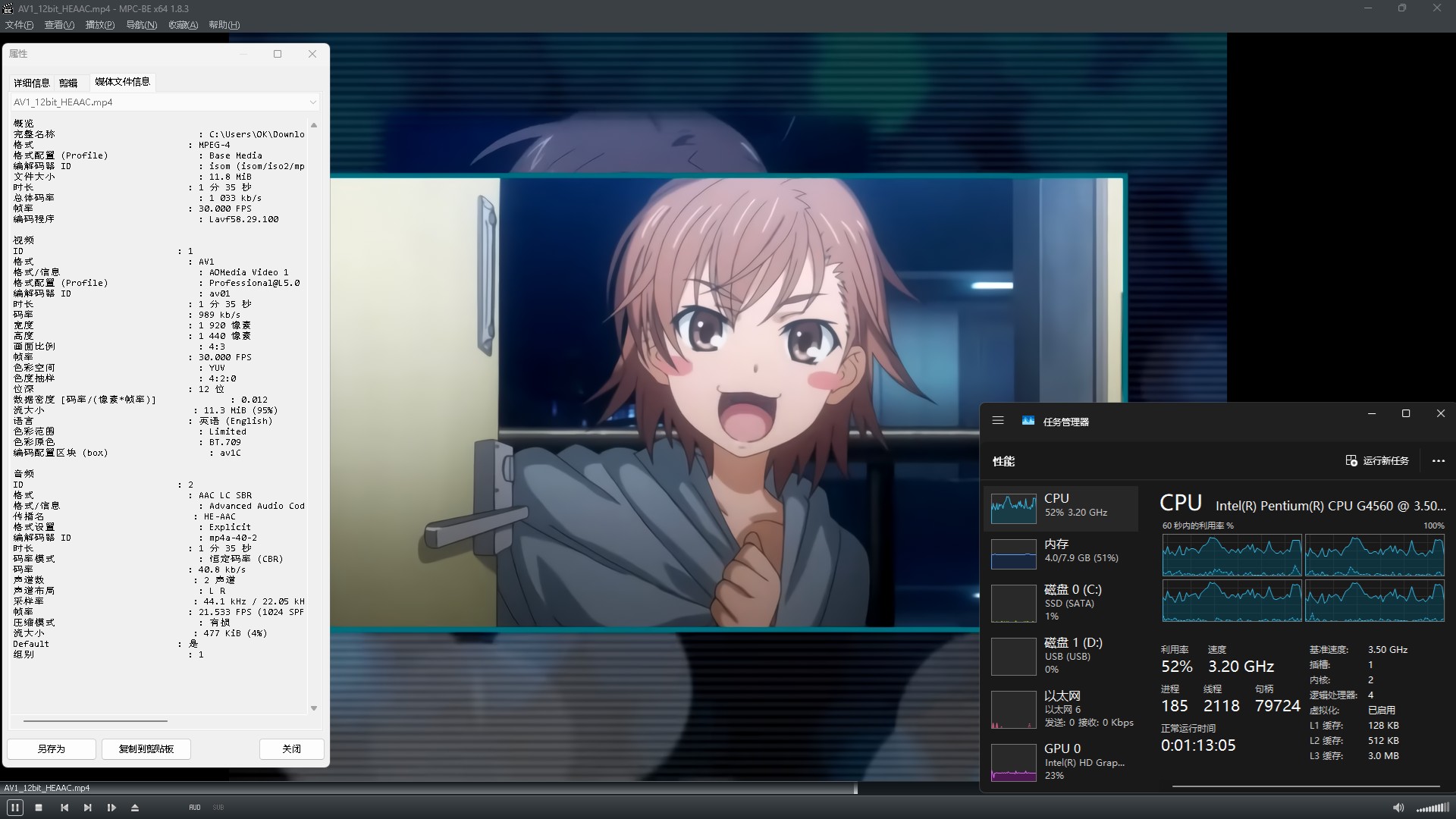This screenshot has height=819, width=1456.
Task: Restore the MPC-BE main window size
Action: tap(1402, 8)
